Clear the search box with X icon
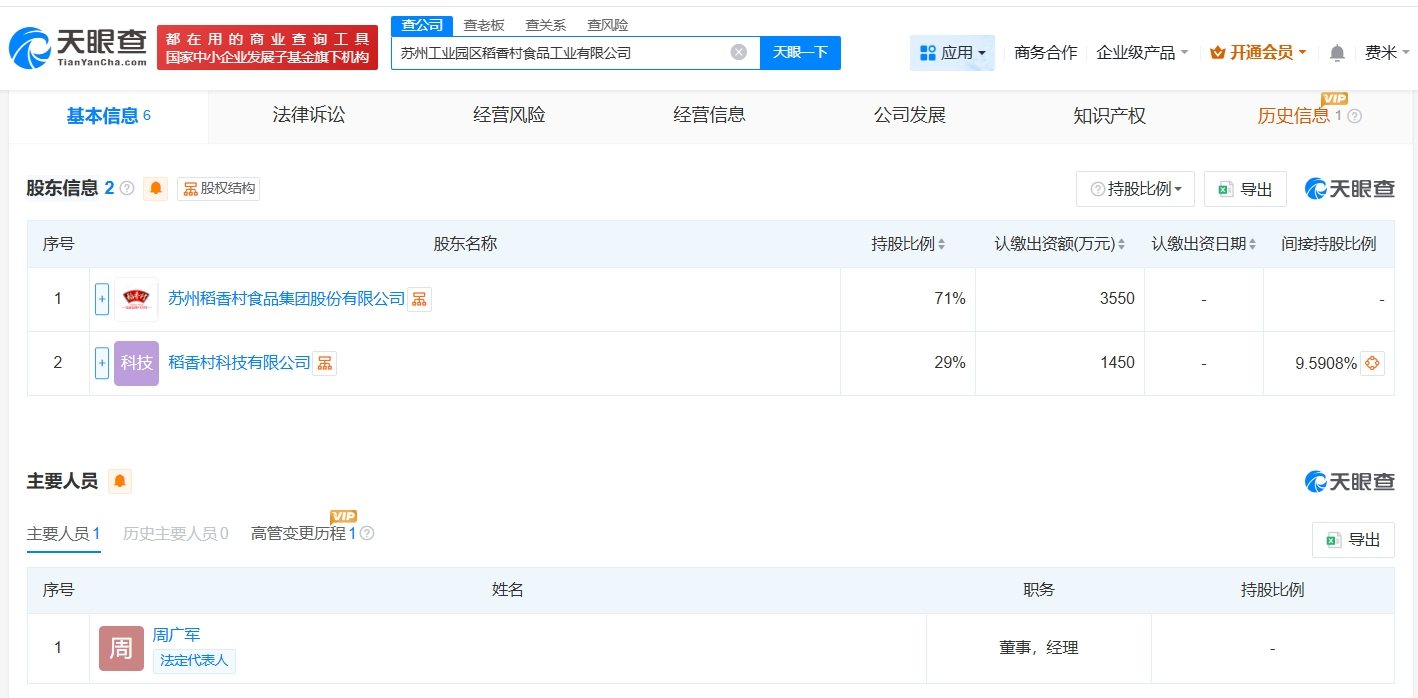The width and height of the screenshot is (1418, 698). 738,53
